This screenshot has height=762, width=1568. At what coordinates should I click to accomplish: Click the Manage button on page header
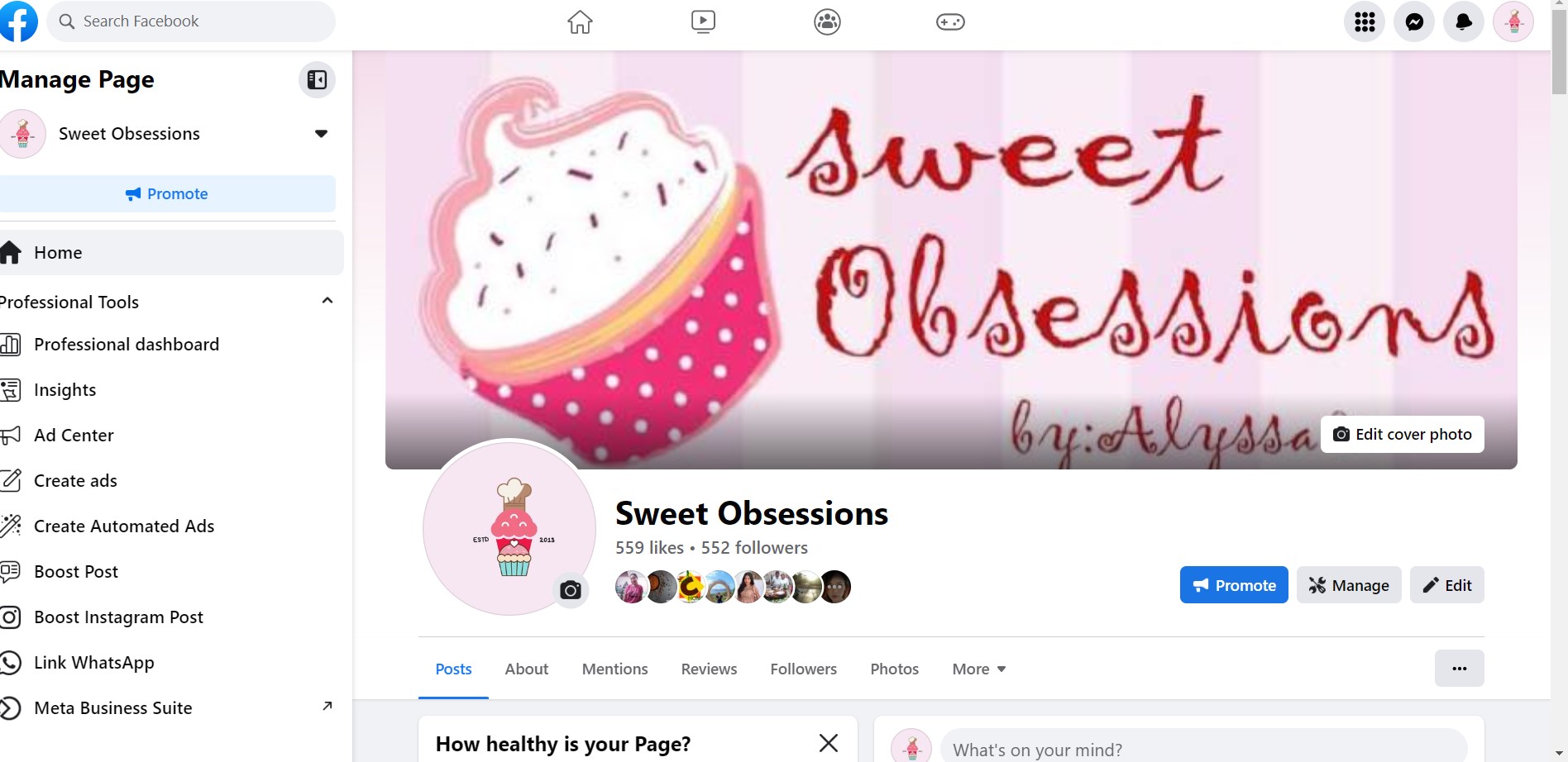click(1349, 585)
